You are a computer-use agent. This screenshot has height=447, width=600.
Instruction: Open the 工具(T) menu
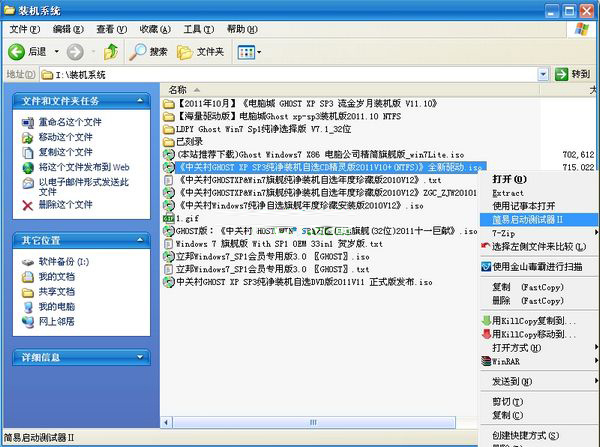199,29
